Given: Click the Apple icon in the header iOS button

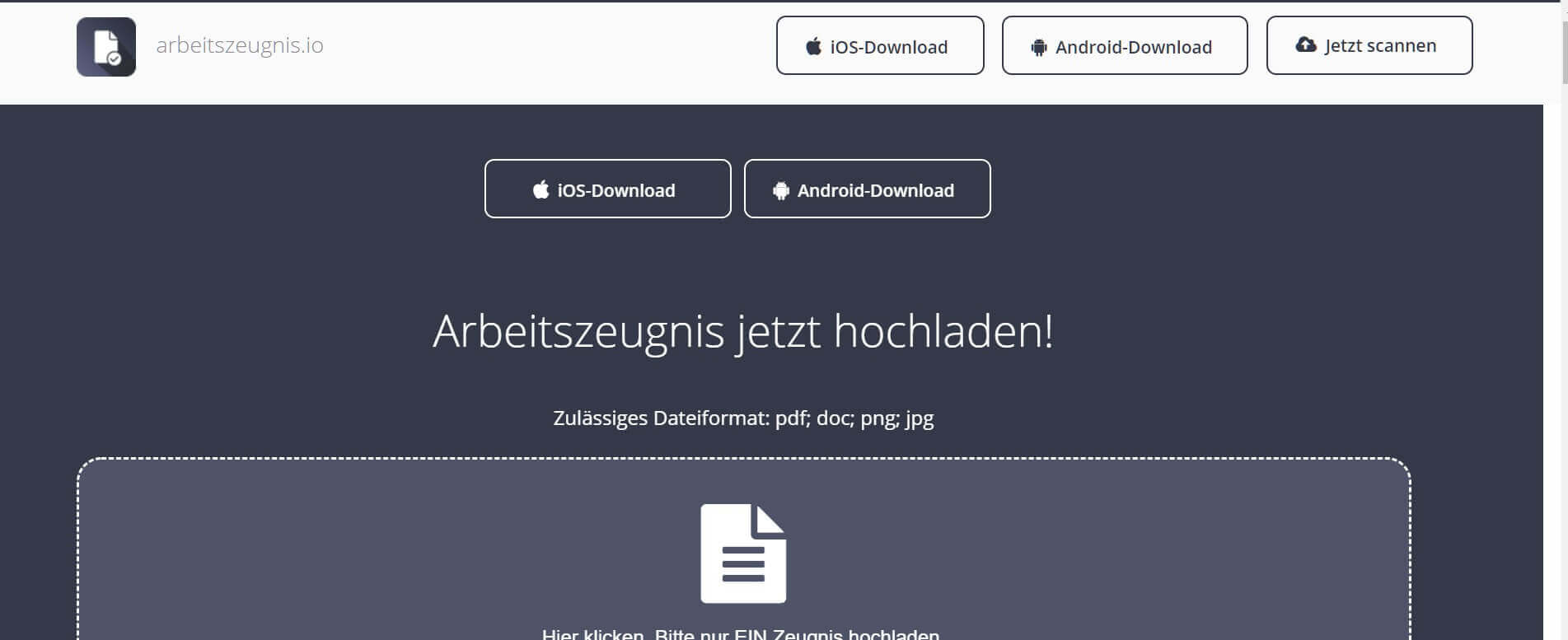Looking at the screenshot, I should coord(813,46).
